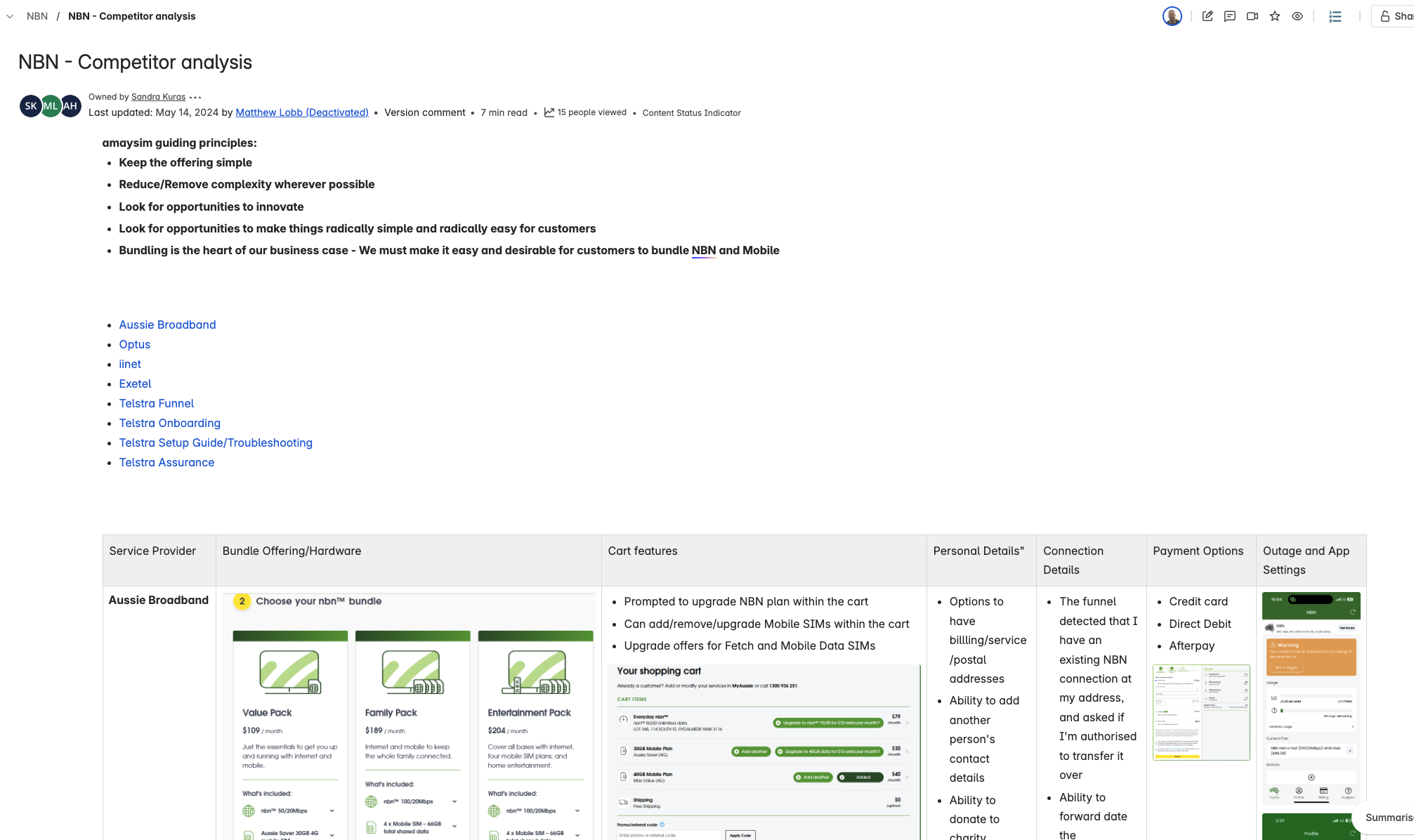Click the user avatar in header

click(x=1172, y=16)
